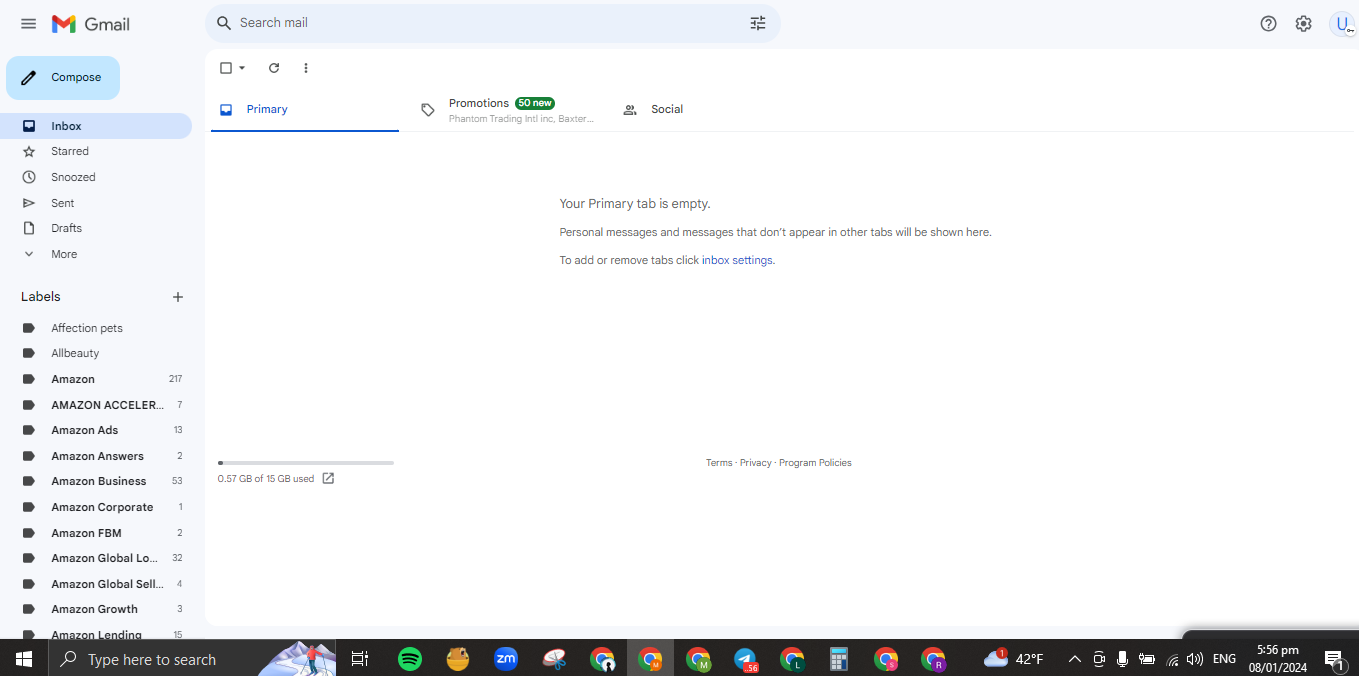
Task: Open the Amazon Business label
Action: click(x=96, y=481)
